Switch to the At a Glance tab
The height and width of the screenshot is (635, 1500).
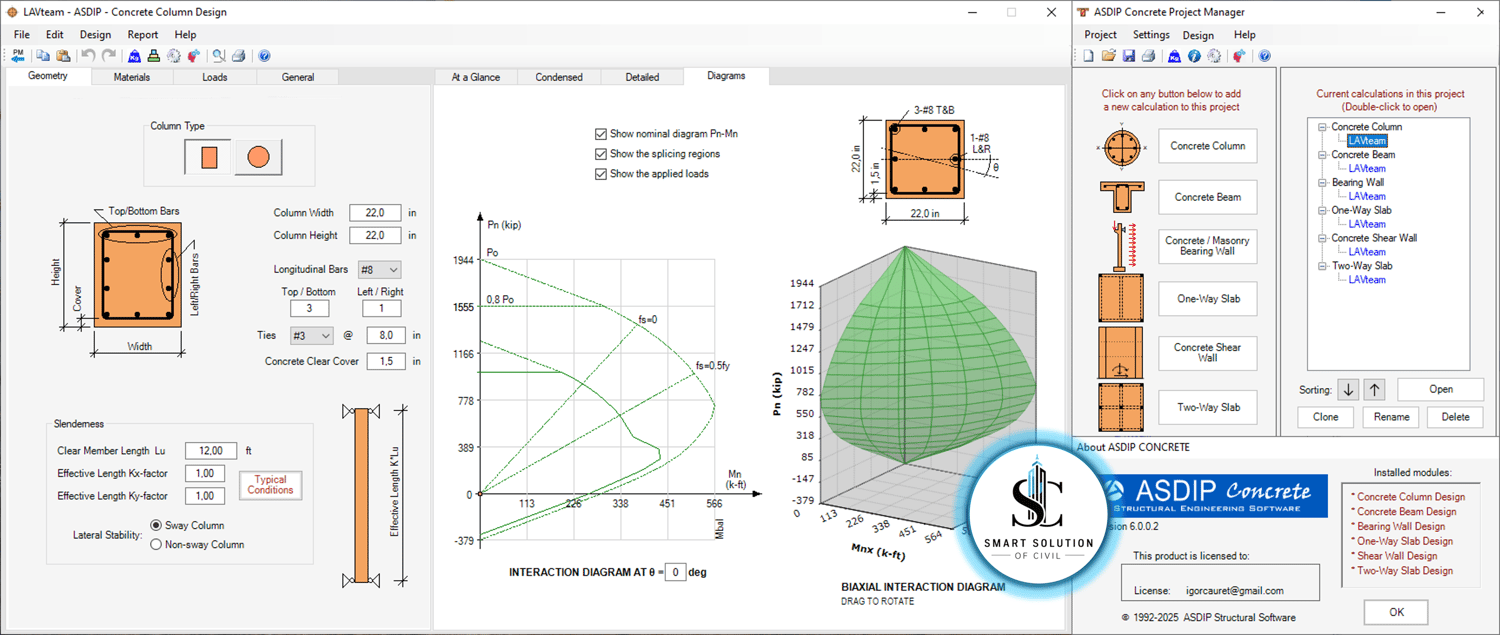[476, 77]
